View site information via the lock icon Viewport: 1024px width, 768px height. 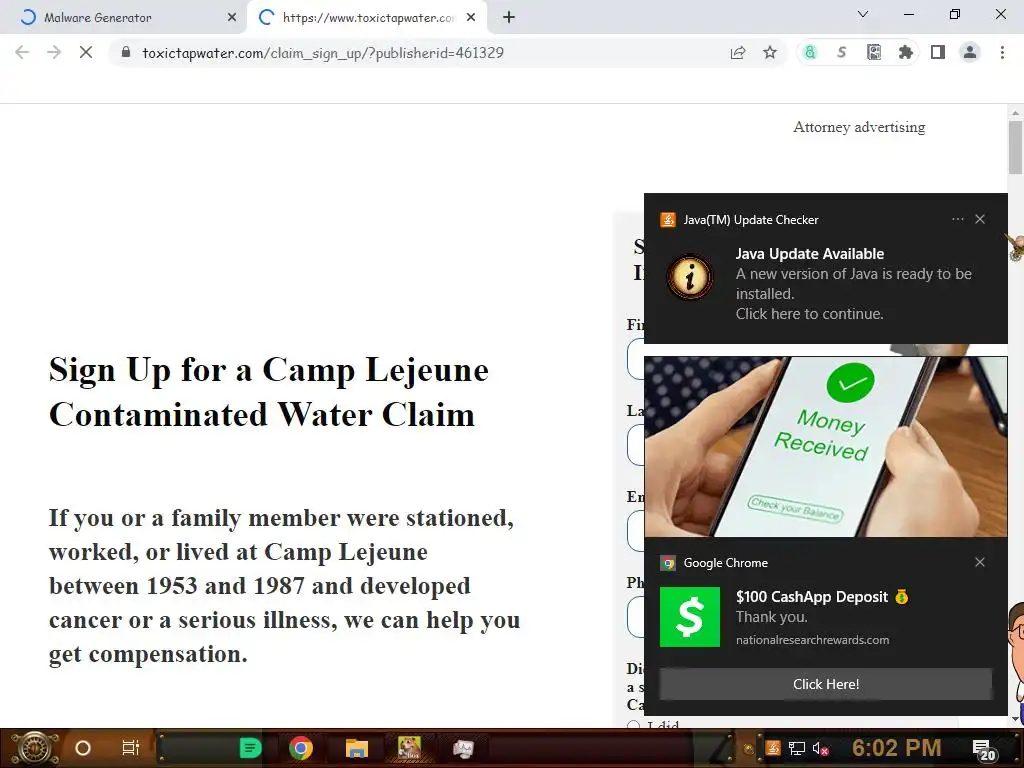click(126, 53)
